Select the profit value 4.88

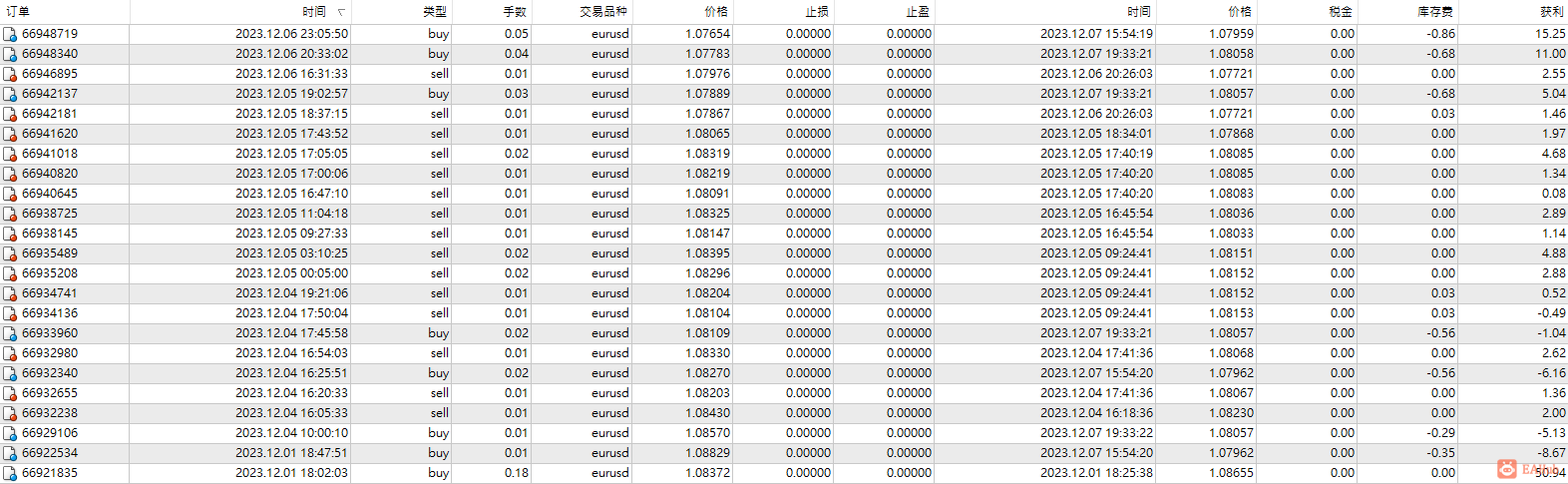(1553, 253)
